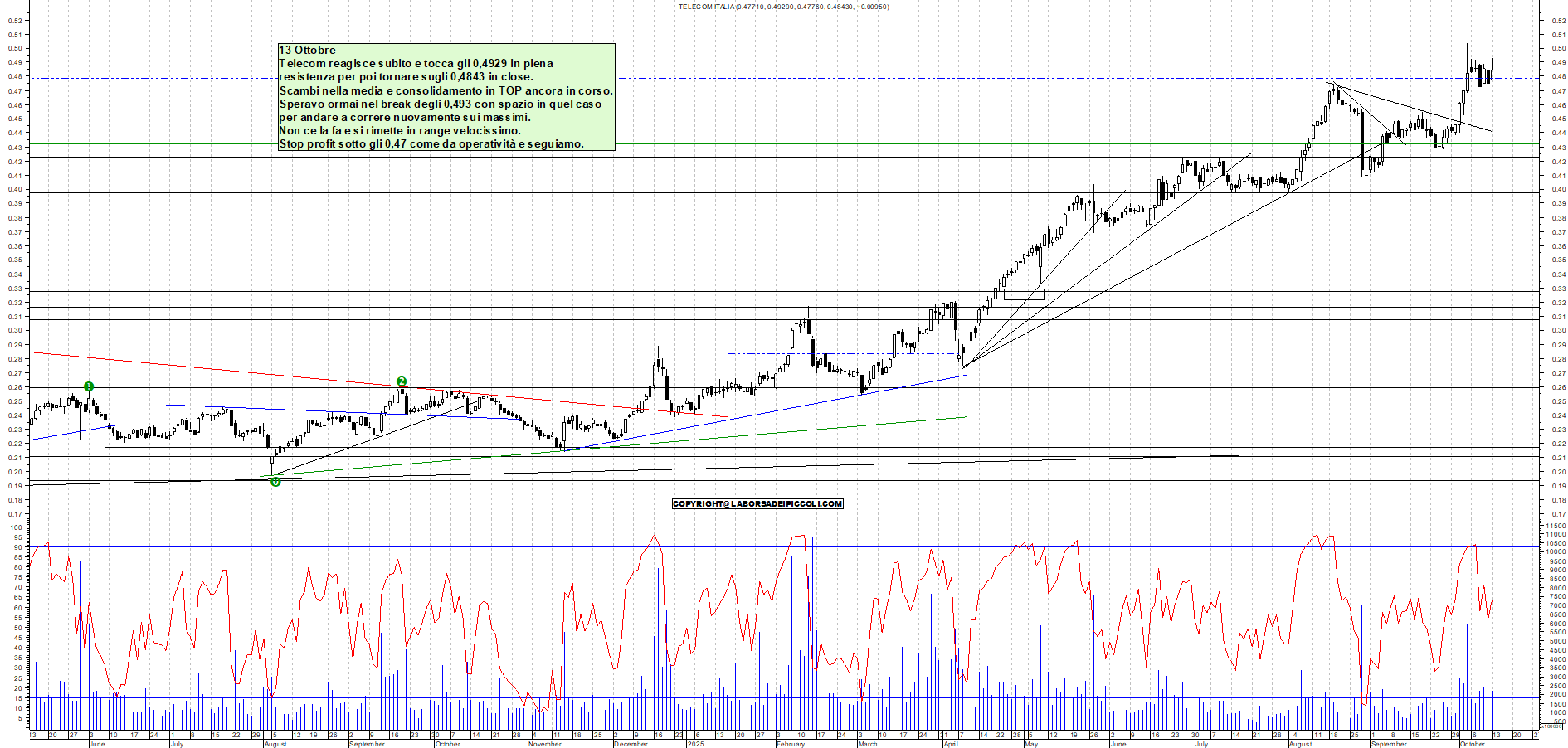Click the May label on the time axis
The image size is (1568, 748).
(1030, 744)
